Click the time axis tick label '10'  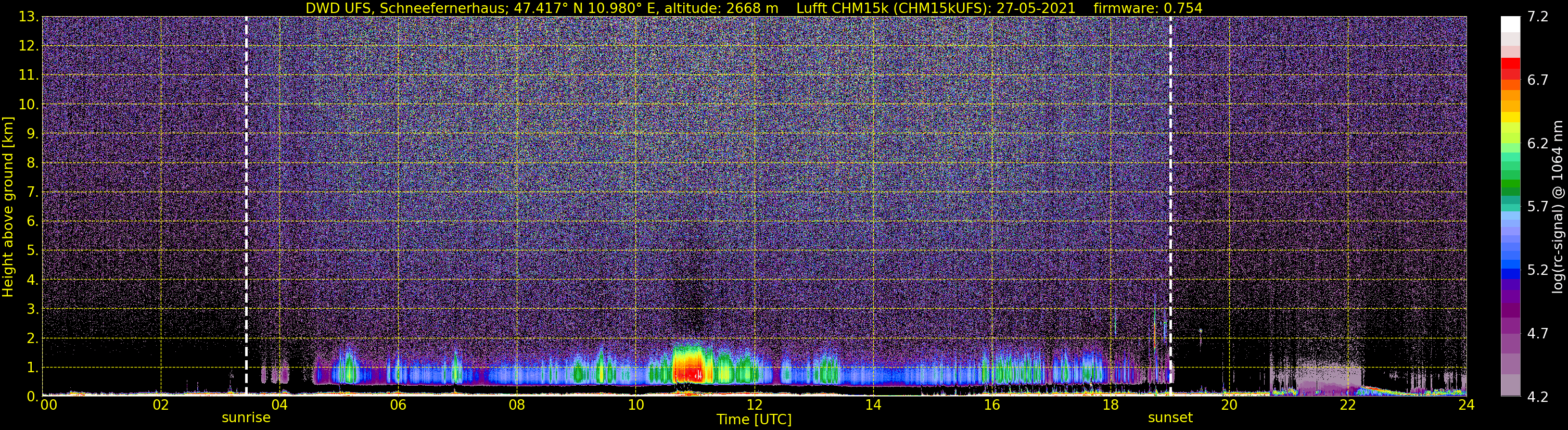(635, 406)
